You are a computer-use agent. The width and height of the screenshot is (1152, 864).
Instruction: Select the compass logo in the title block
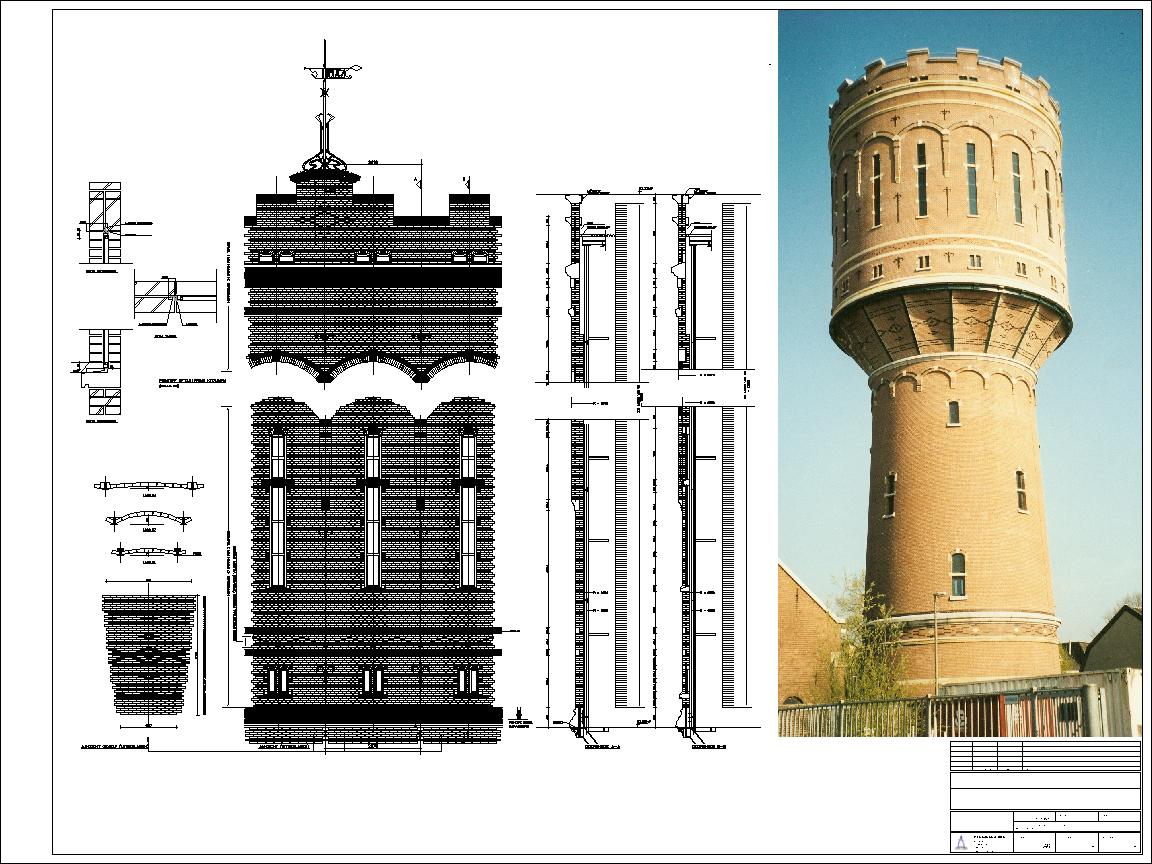[961, 843]
